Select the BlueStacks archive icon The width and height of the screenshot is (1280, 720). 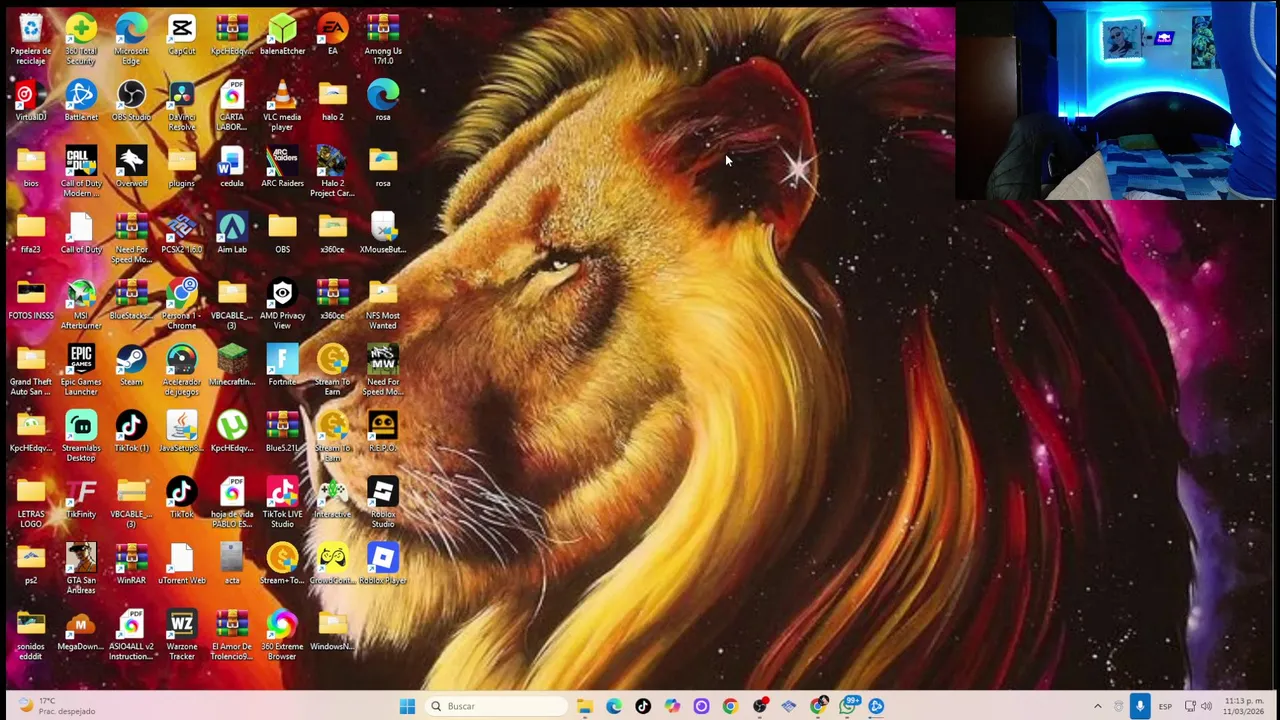tap(131, 299)
